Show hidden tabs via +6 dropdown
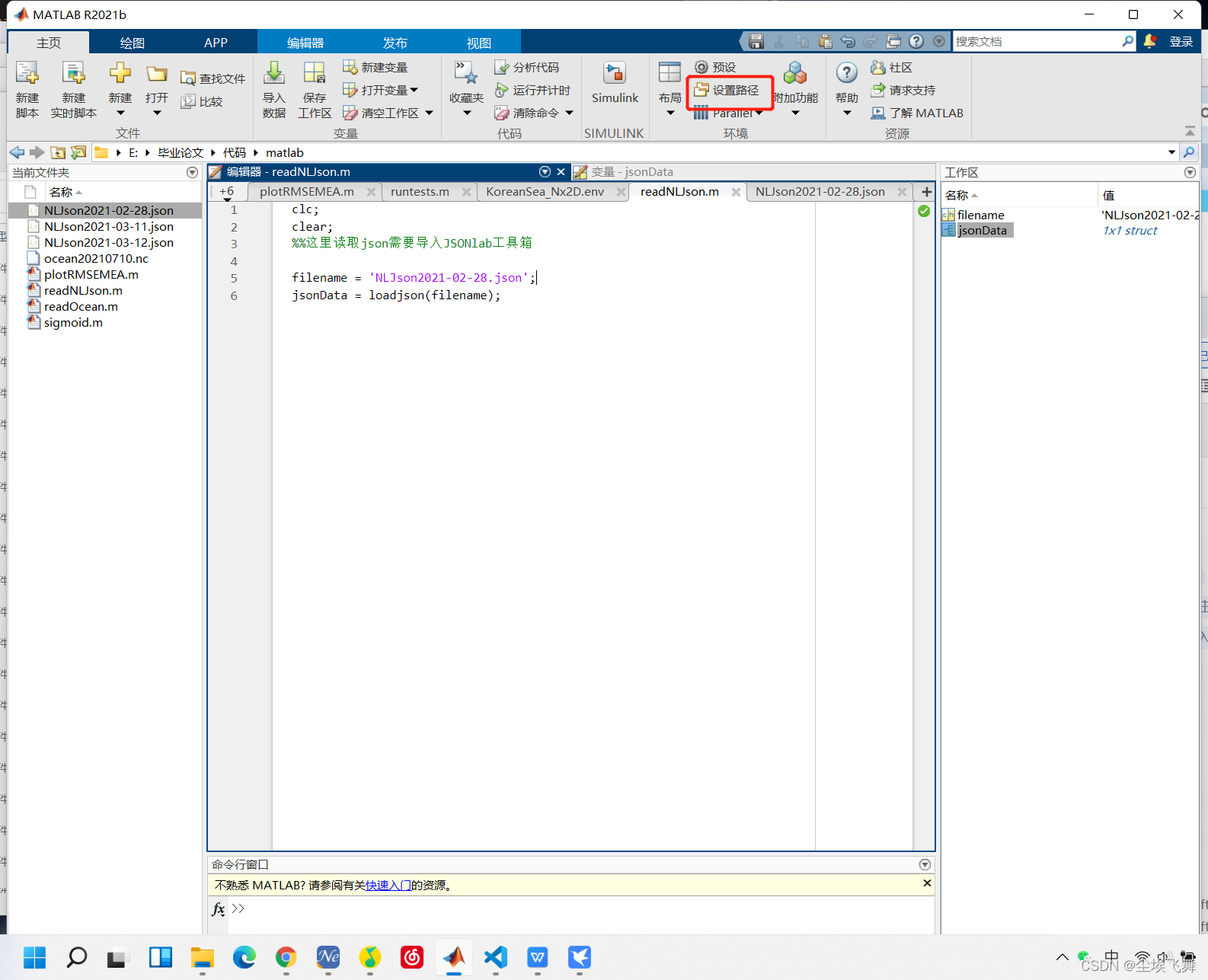This screenshot has height=980, width=1208. pyautogui.click(x=227, y=193)
